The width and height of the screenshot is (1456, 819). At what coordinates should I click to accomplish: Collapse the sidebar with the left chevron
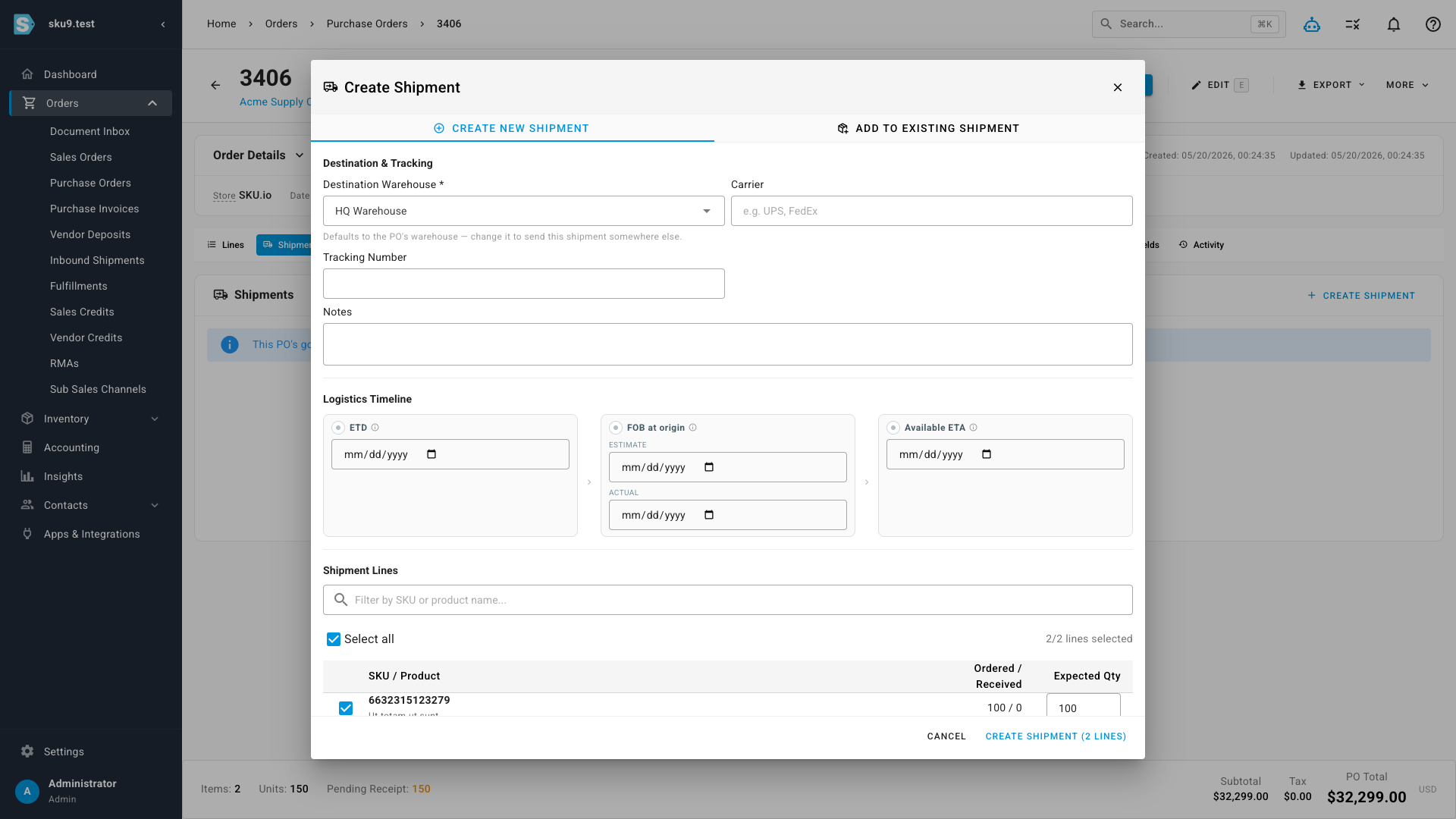(x=163, y=24)
